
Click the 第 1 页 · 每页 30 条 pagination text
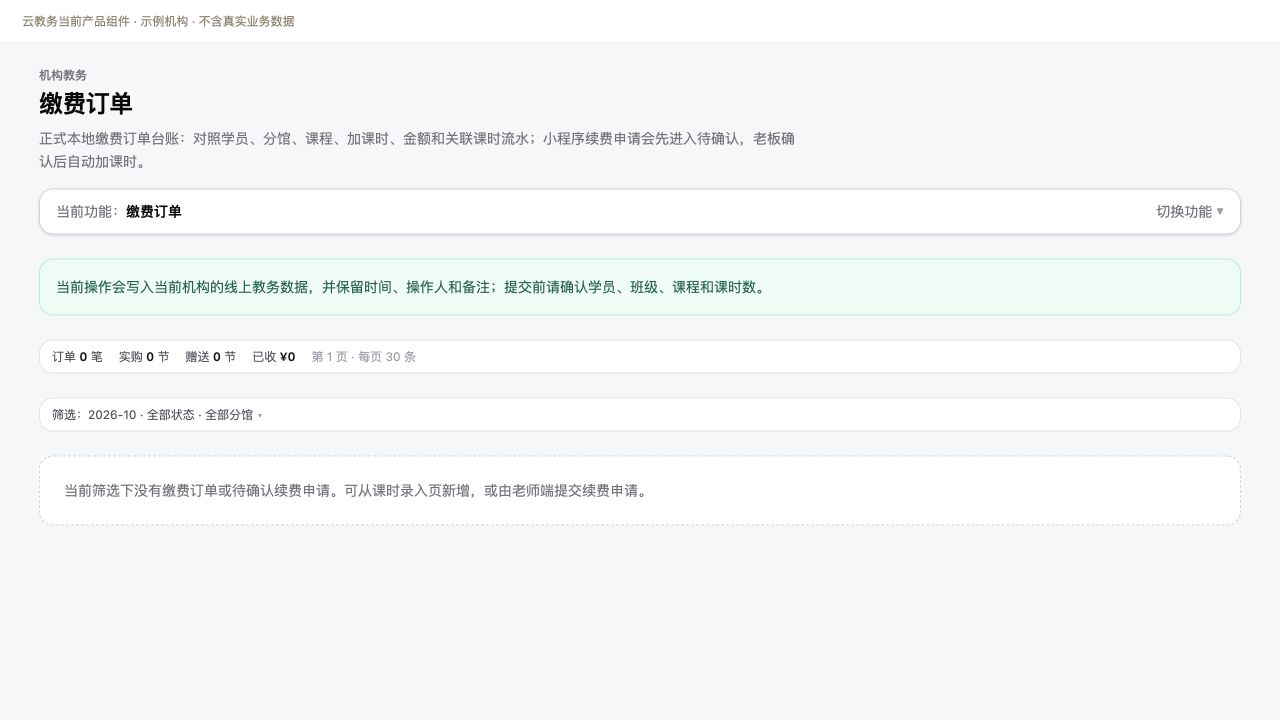point(364,357)
